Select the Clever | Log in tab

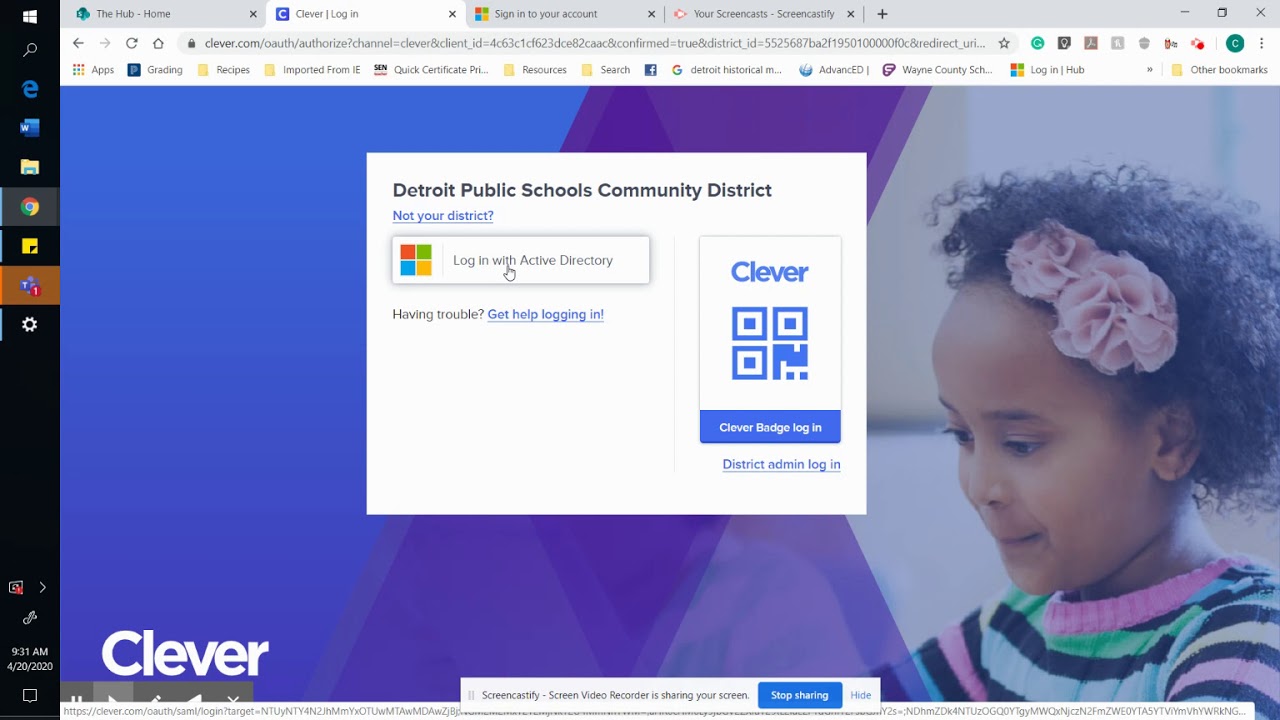click(x=366, y=14)
